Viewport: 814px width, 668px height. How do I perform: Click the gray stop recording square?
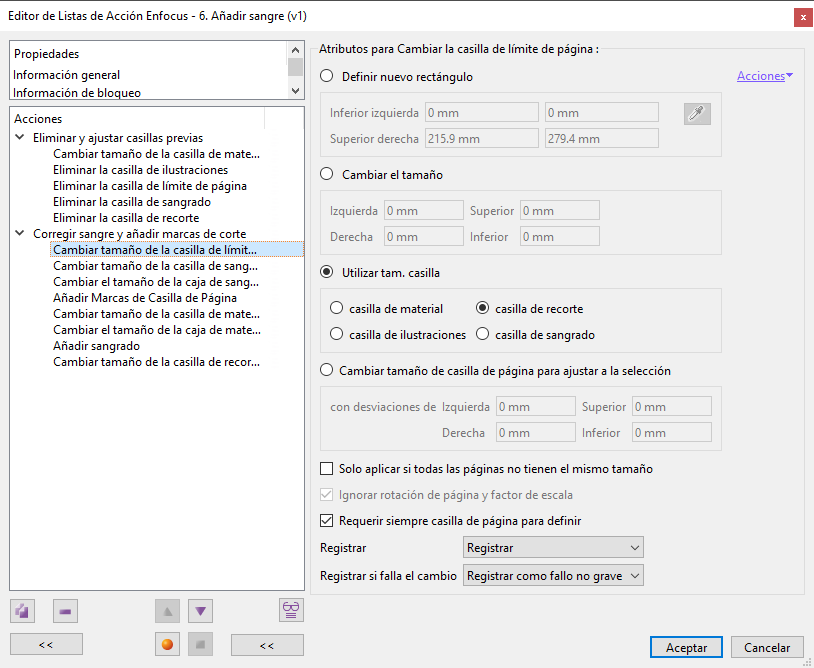pyautogui.click(x=200, y=645)
